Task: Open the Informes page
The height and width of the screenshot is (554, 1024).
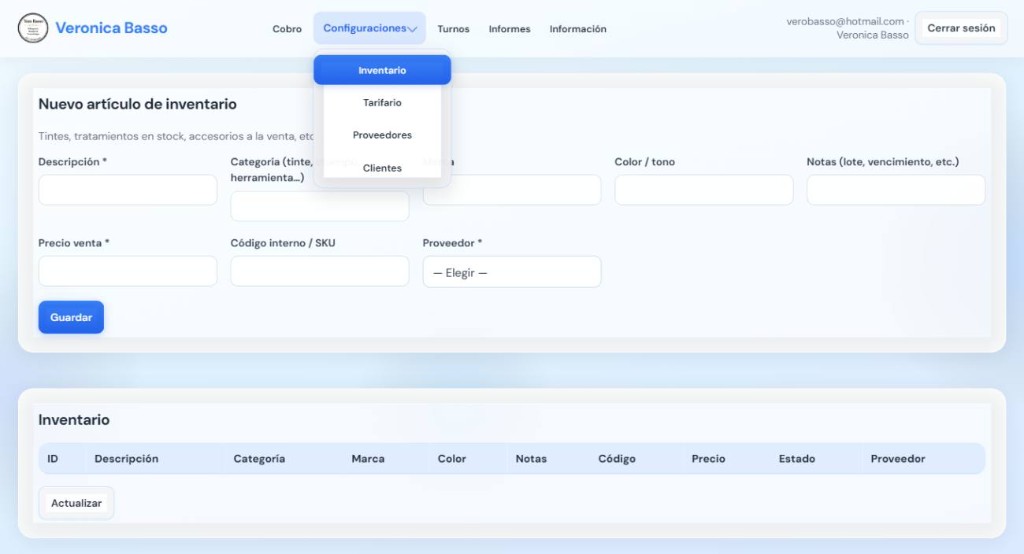Action: click(x=509, y=29)
